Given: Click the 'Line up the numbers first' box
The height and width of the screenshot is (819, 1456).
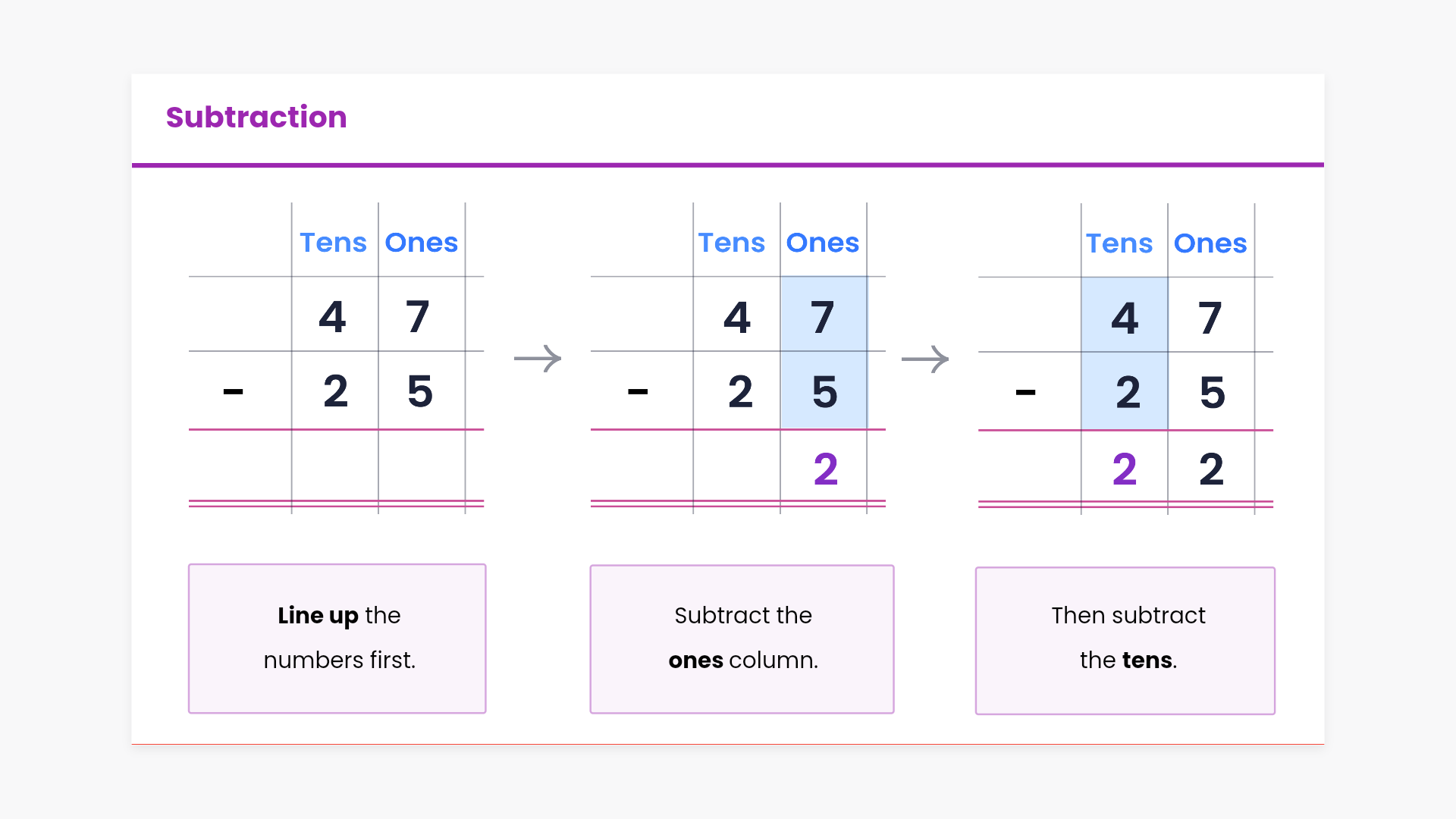Looking at the screenshot, I should click(337, 638).
